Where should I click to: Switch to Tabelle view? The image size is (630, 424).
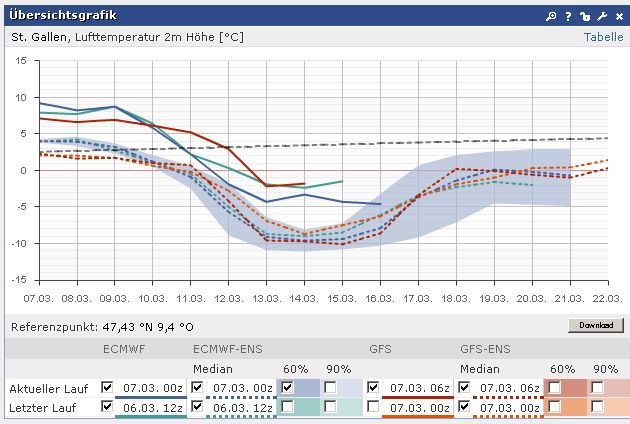tap(603, 38)
